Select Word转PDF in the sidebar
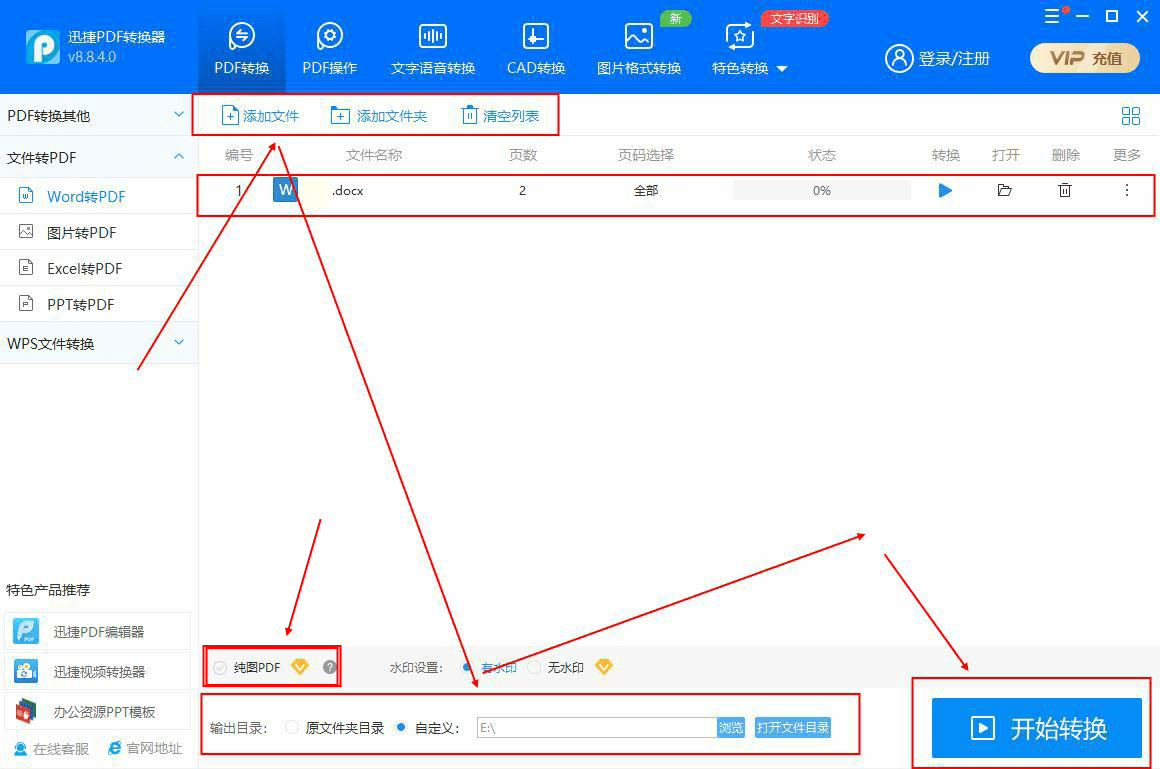 pos(86,196)
